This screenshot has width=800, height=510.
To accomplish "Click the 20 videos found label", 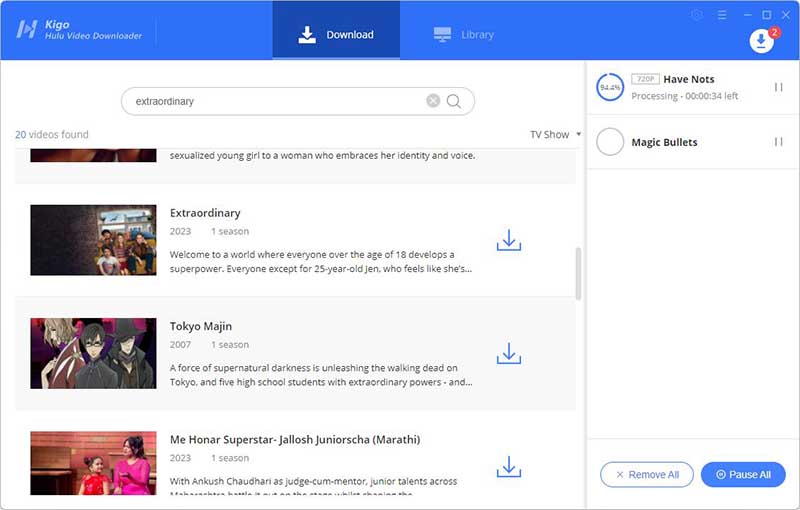I will coord(52,135).
